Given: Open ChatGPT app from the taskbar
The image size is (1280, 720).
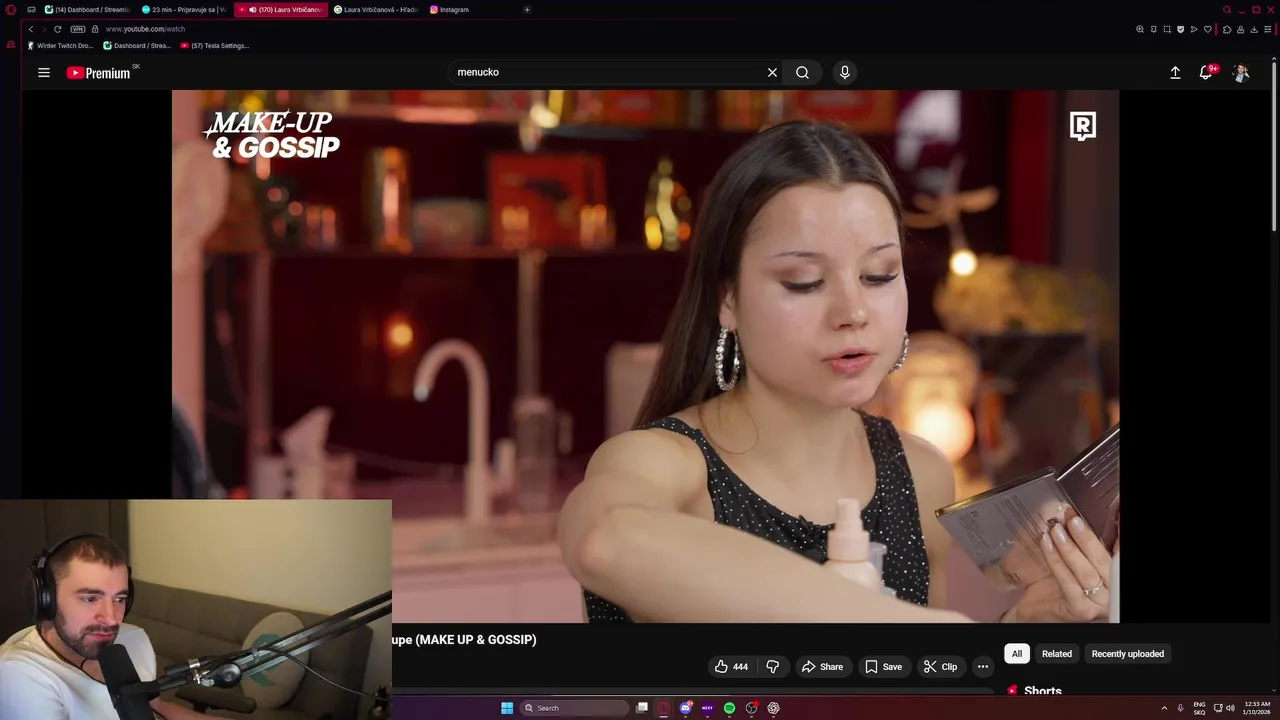Looking at the screenshot, I should click(773, 708).
